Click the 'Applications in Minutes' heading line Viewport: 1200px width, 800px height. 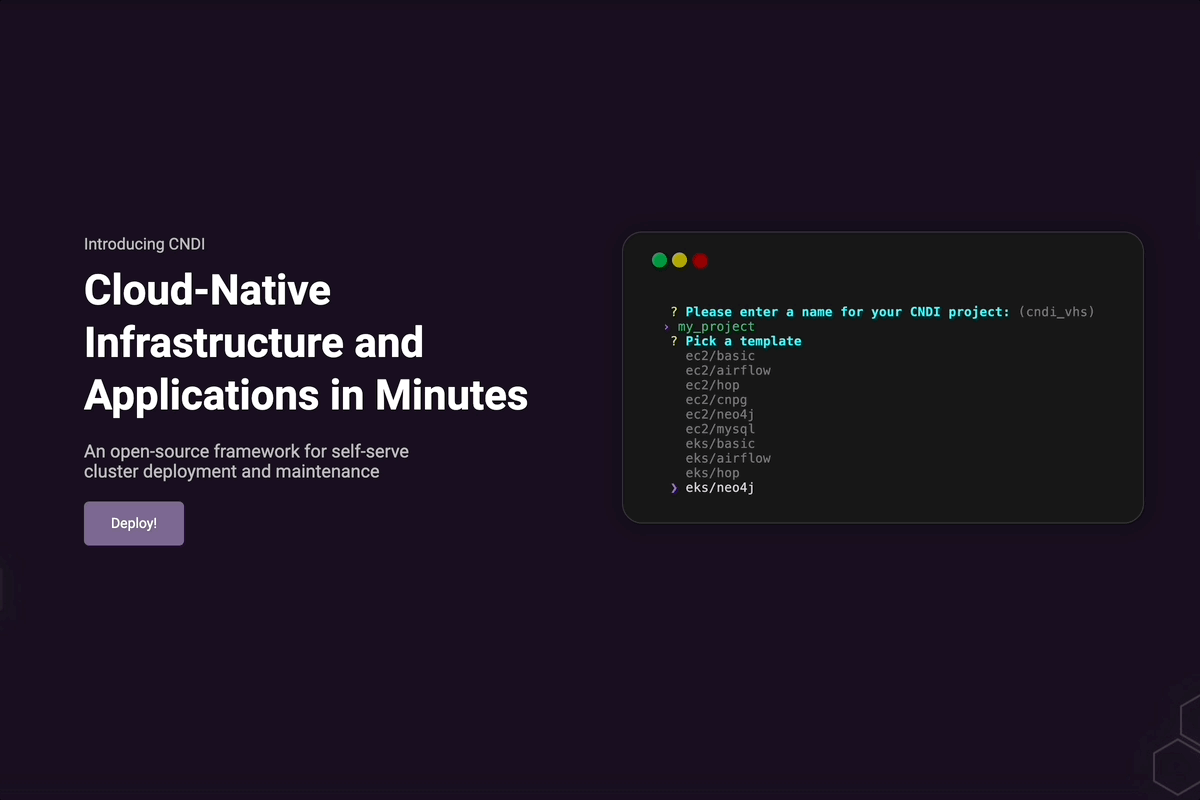tap(306, 395)
